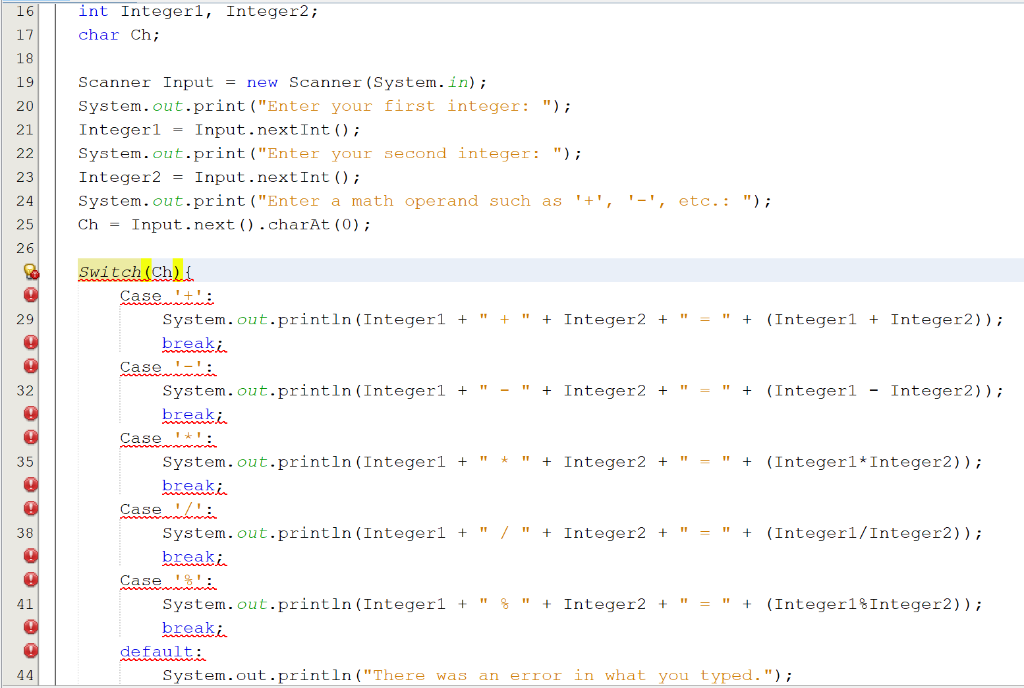This screenshot has height=688, width=1024.
Task: Click the error icon beside the first break statement
Action: coord(29,342)
